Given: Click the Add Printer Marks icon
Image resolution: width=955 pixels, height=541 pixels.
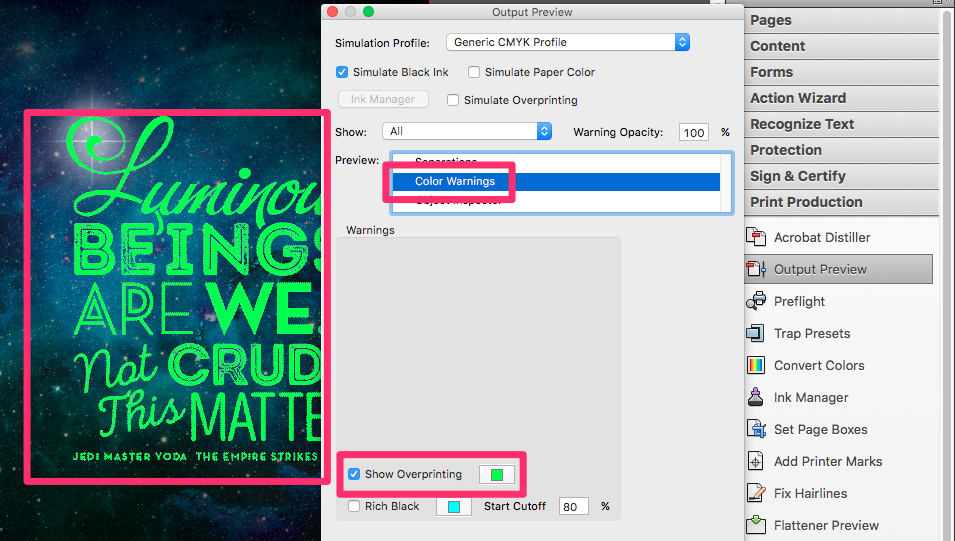Looking at the screenshot, I should click(757, 462).
